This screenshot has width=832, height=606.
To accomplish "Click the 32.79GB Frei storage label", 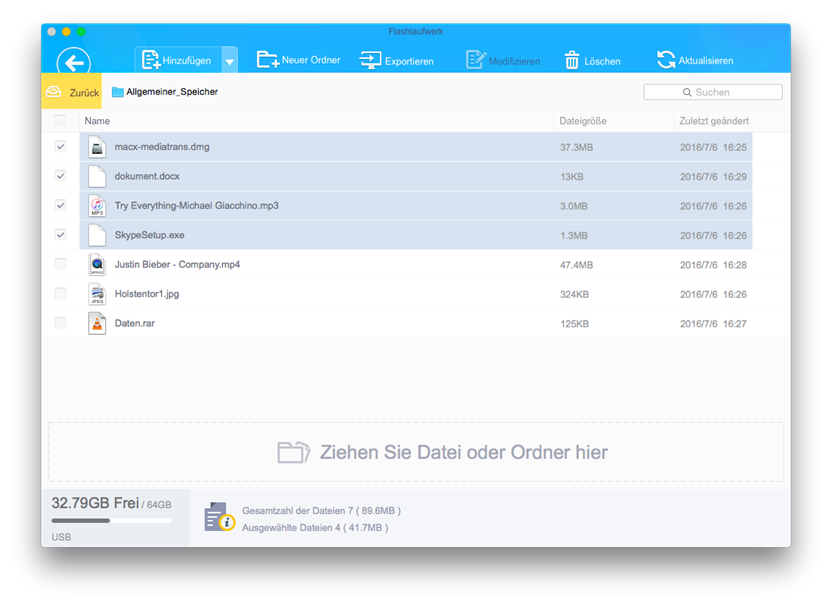I will 95,503.
